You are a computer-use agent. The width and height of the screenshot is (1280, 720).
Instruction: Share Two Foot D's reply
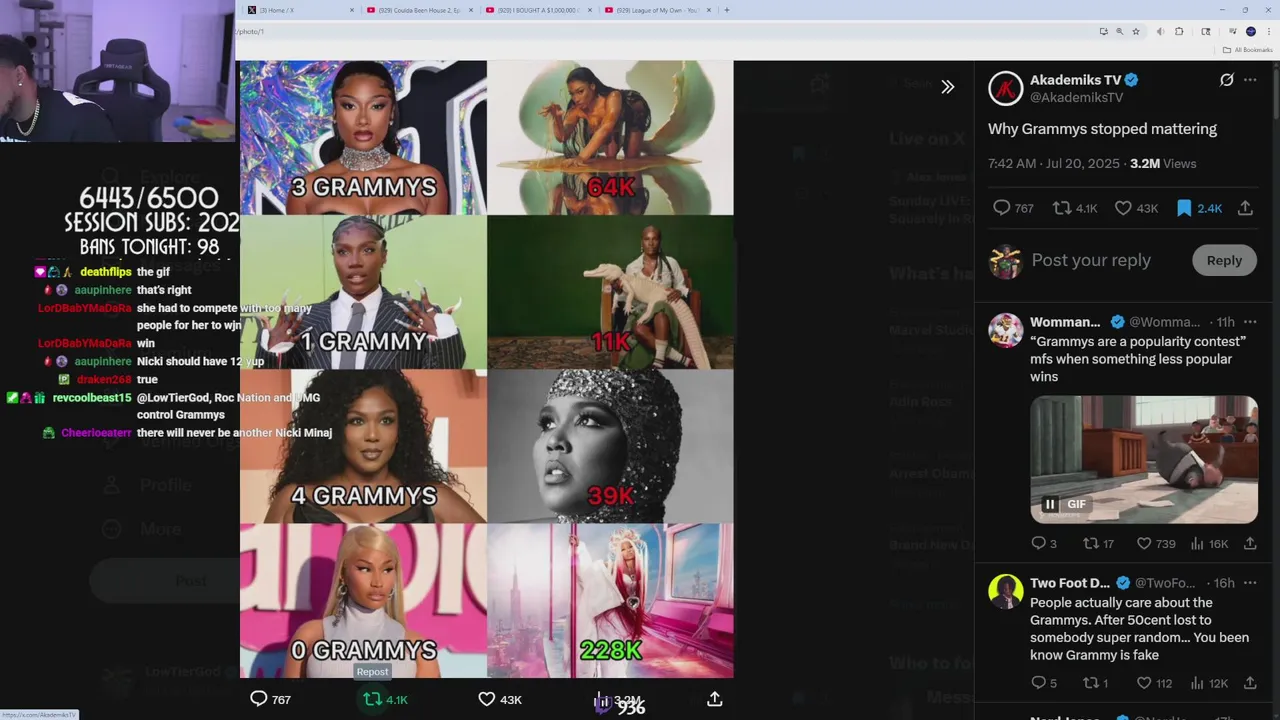(1249, 683)
